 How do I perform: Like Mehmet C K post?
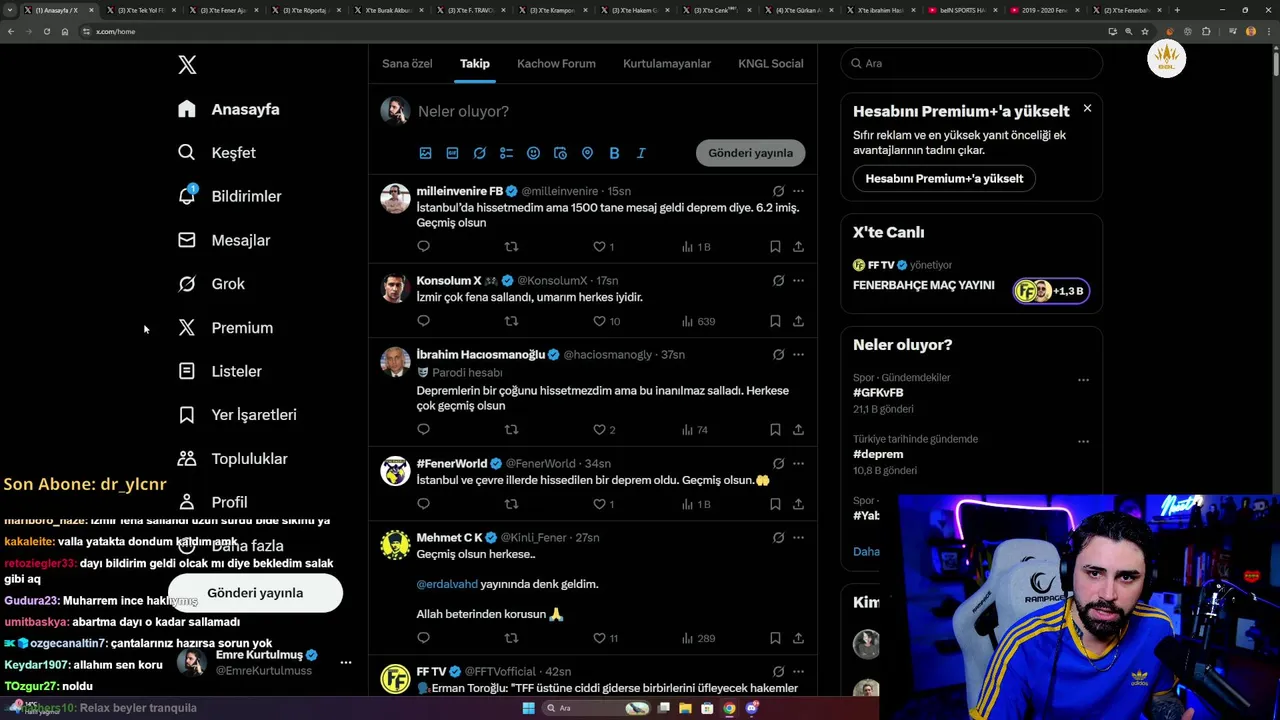(599, 638)
